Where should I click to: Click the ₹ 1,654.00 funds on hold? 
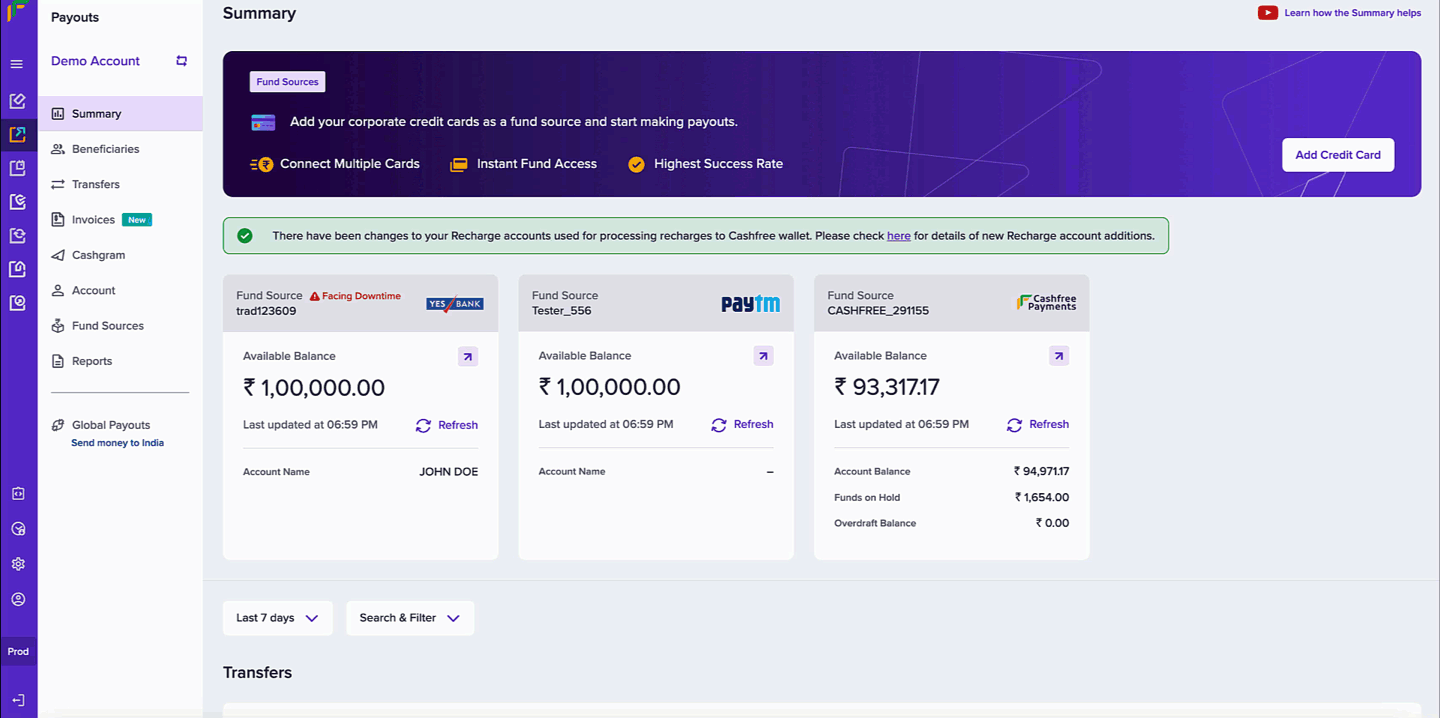[x=1042, y=498]
